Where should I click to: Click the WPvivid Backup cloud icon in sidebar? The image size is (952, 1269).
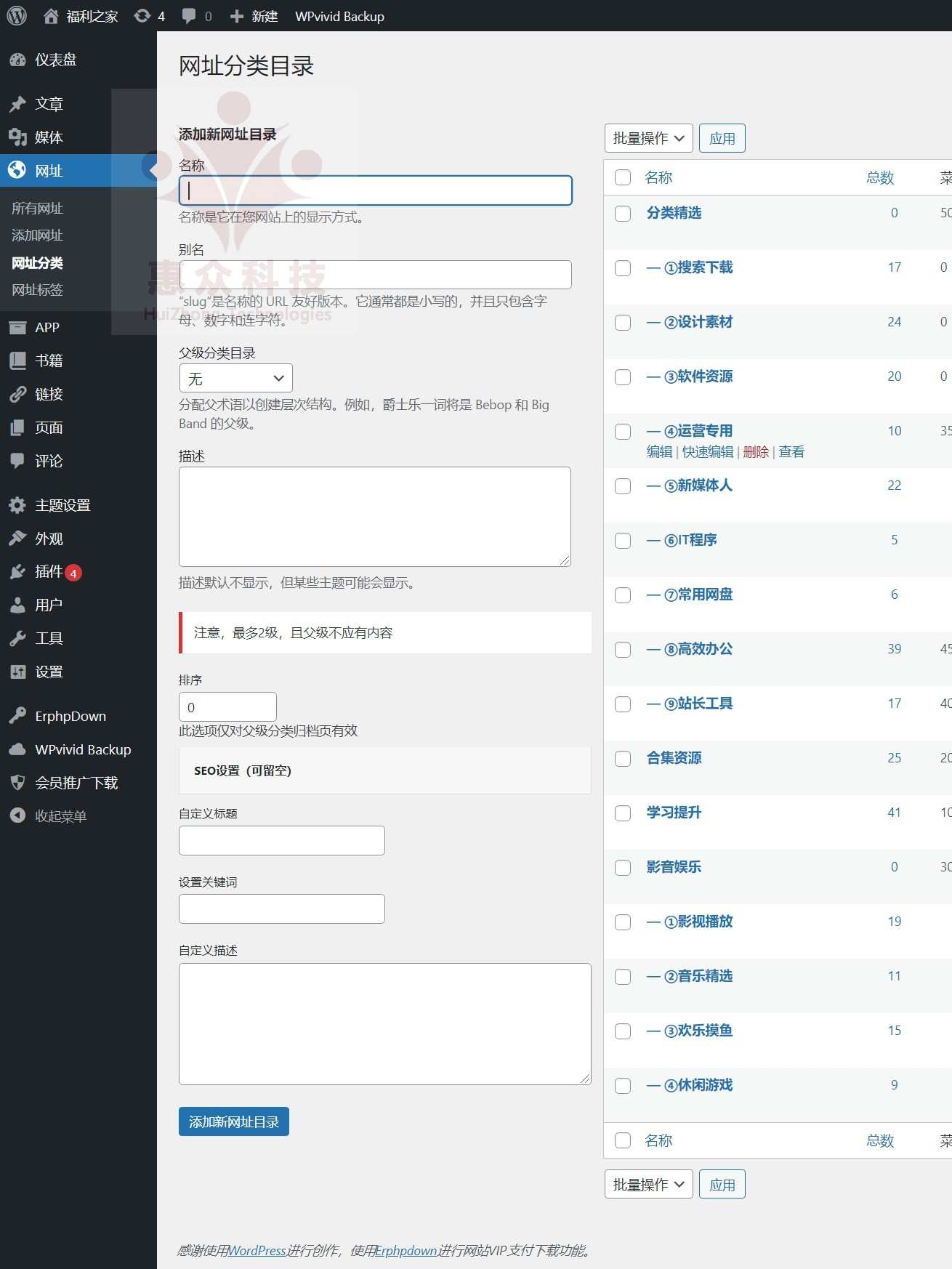point(17,749)
